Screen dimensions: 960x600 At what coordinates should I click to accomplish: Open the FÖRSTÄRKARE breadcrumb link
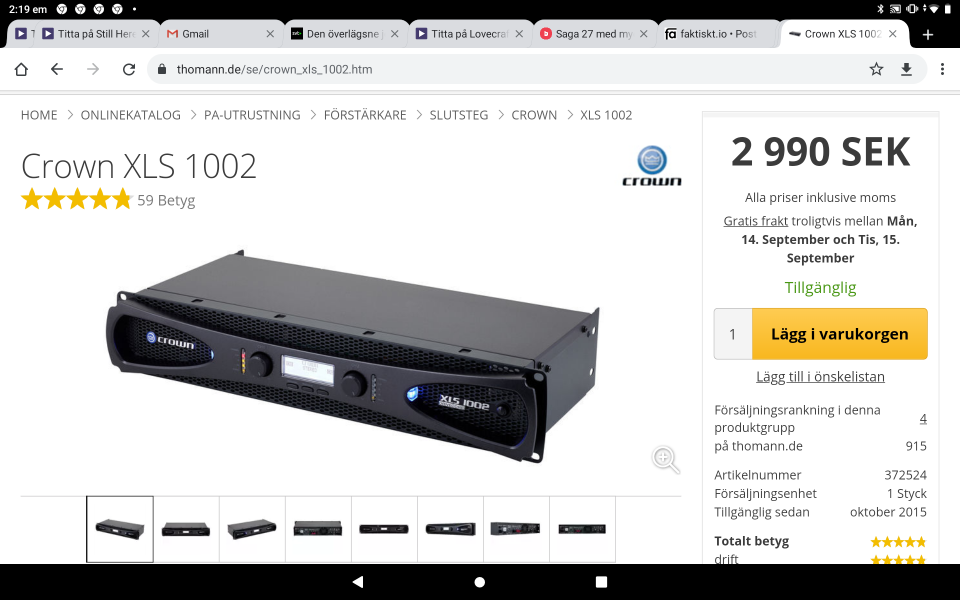(x=365, y=115)
